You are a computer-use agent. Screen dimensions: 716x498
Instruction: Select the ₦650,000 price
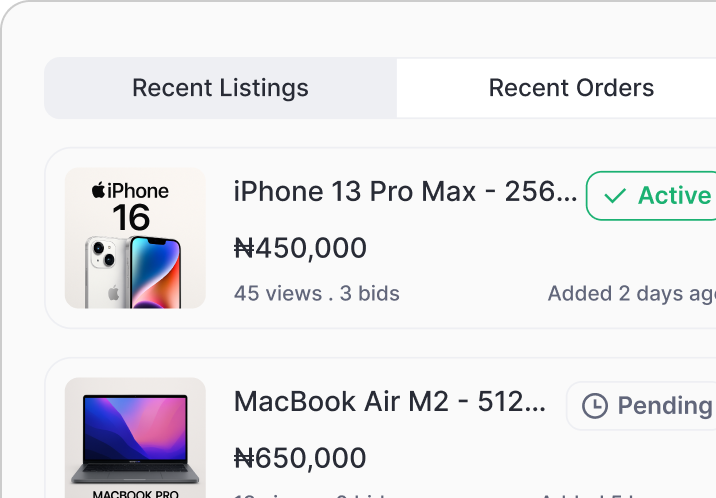(x=300, y=458)
